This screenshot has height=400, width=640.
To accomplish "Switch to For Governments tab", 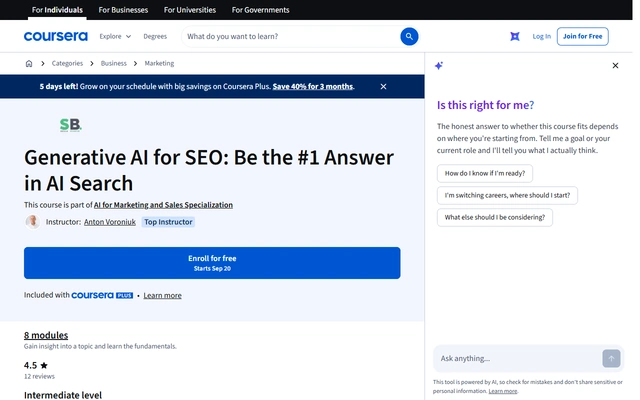I will click(x=260, y=10).
